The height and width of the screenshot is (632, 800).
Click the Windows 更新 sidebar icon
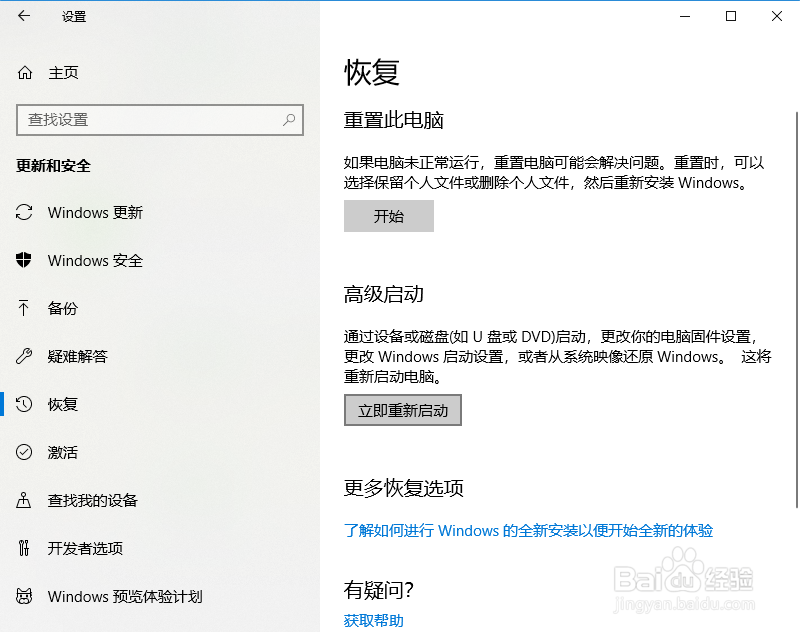pos(27,213)
